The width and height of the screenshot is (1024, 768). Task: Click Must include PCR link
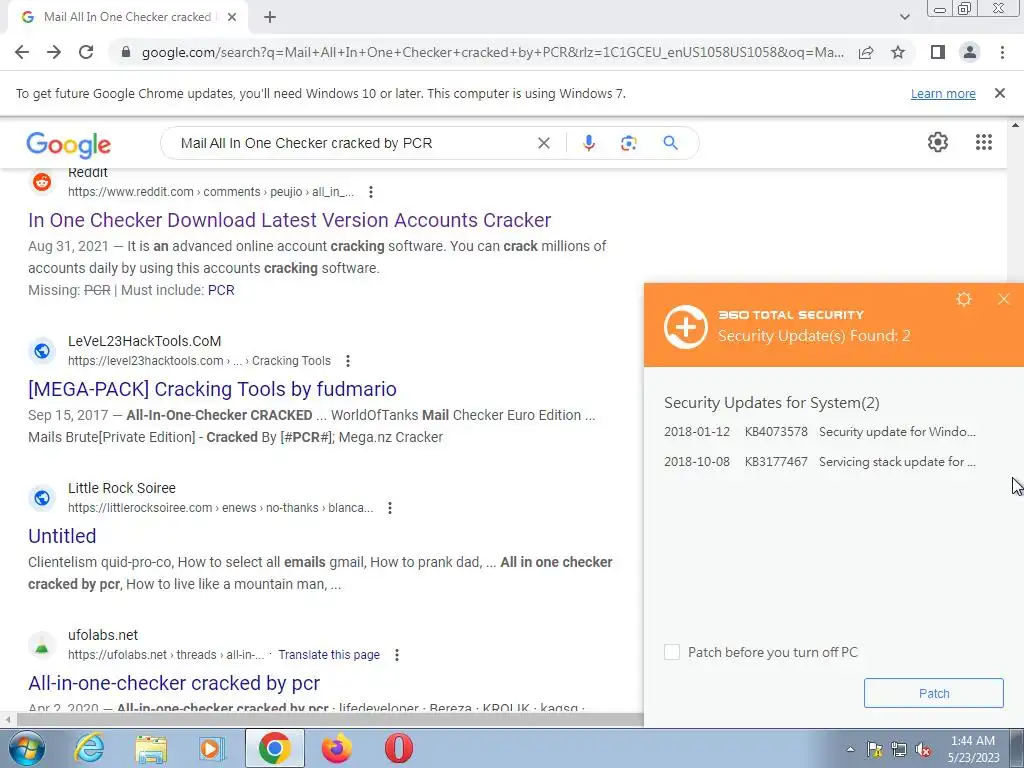[221, 290]
